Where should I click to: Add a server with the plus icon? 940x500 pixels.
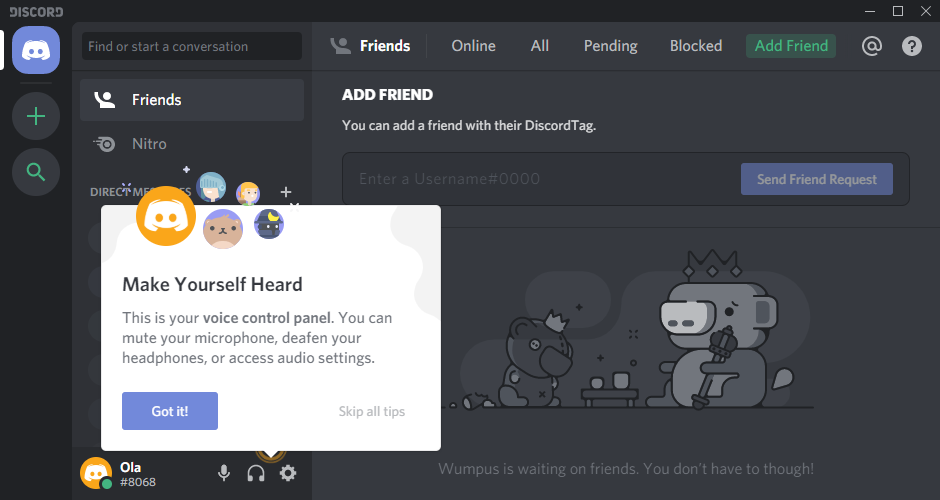[x=36, y=116]
